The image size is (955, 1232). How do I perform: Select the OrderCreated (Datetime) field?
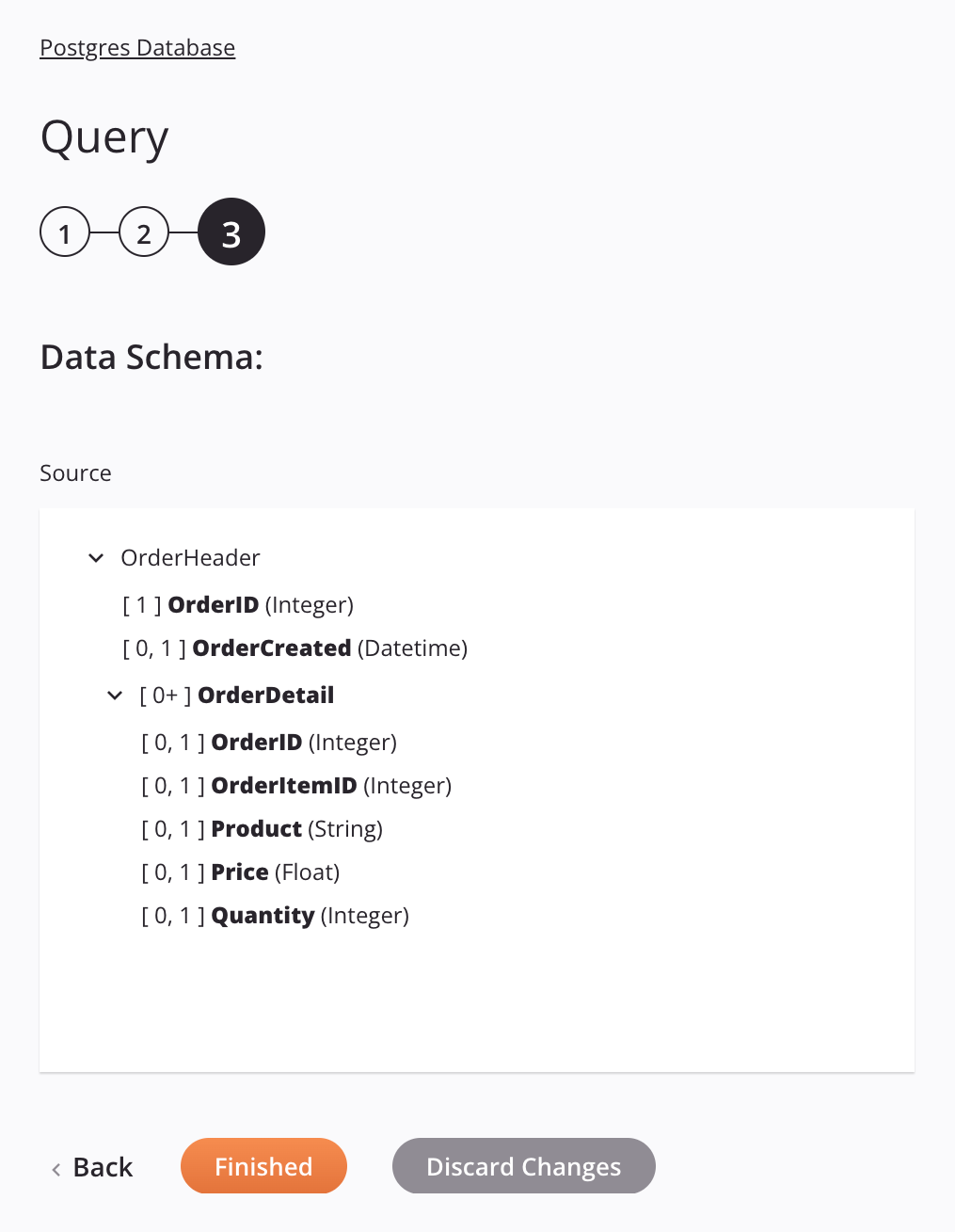(294, 648)
